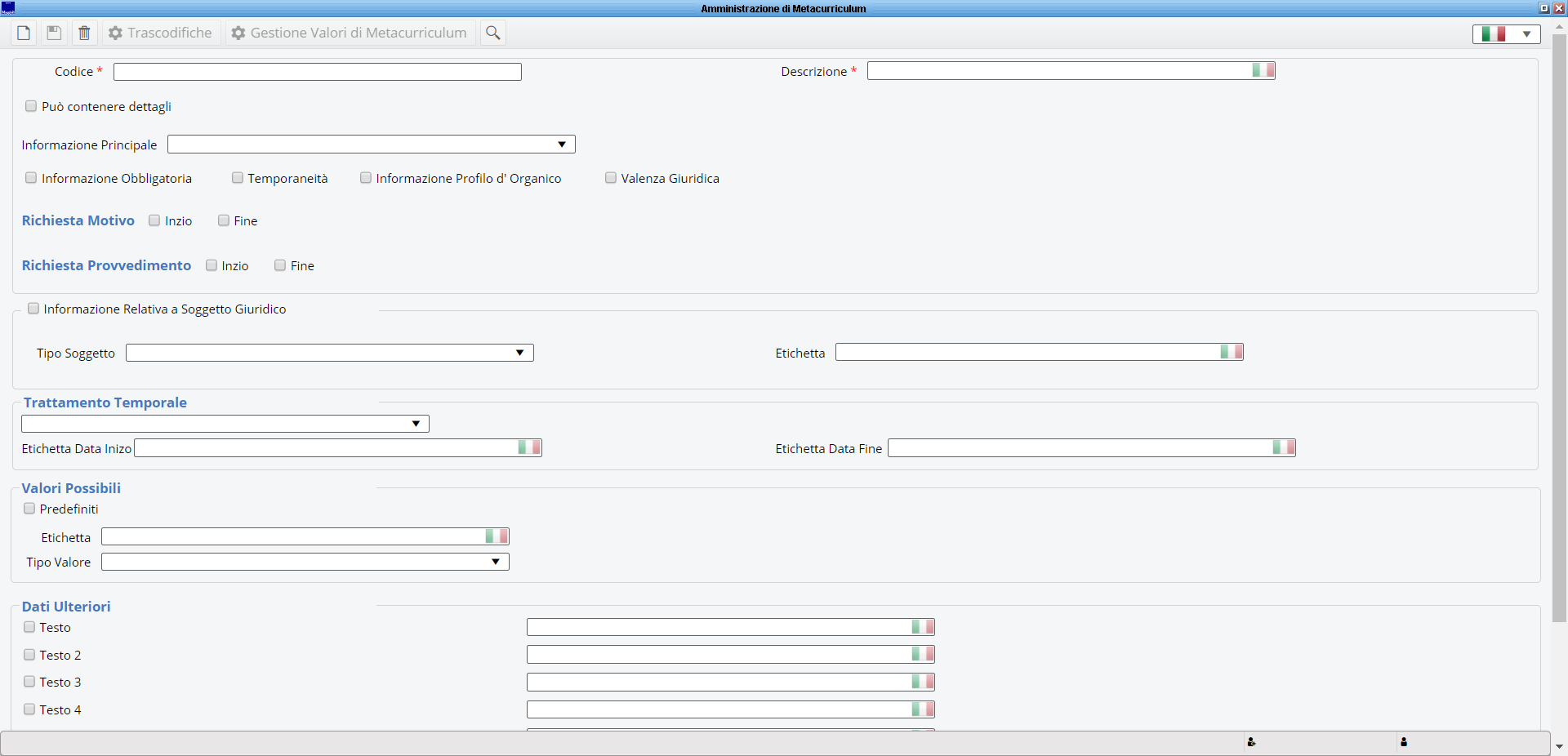1568x756 pixels.
Task: Click flag icon in Etichetta Data Inizo field
Action: pyautogui.click(x=528, y=447)
